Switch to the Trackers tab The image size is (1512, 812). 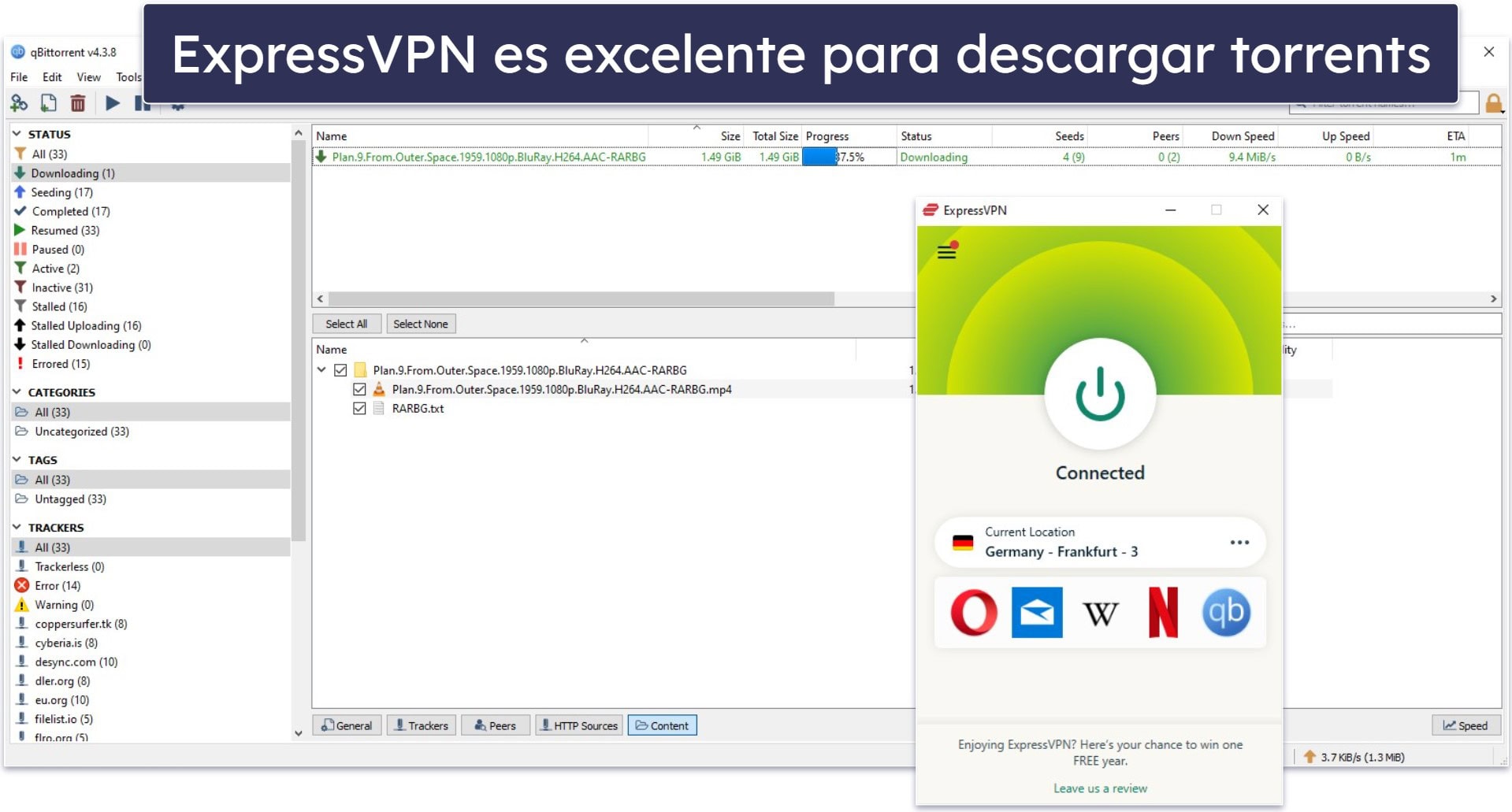422,725
